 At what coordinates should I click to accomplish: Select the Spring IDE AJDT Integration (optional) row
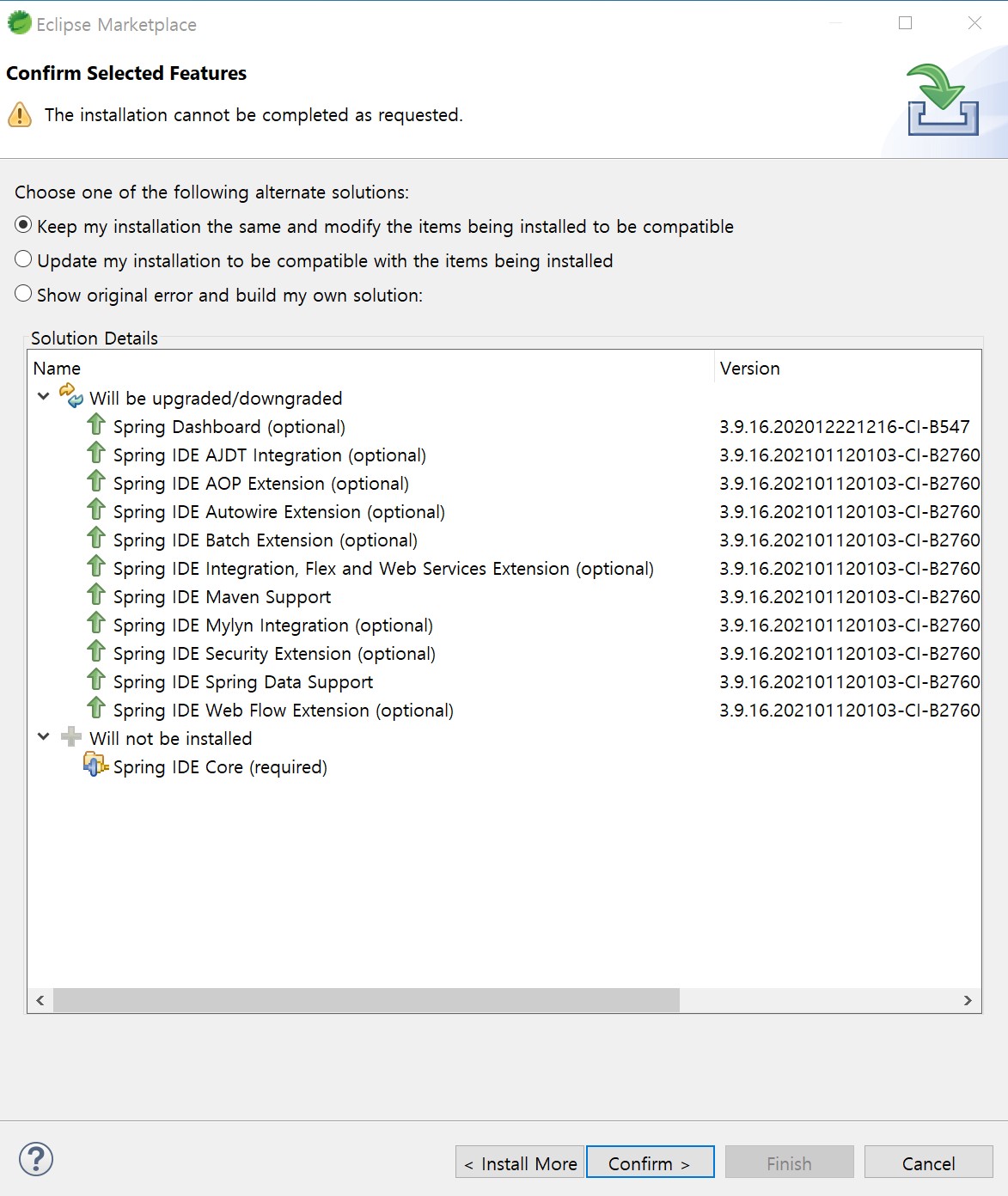270,455
